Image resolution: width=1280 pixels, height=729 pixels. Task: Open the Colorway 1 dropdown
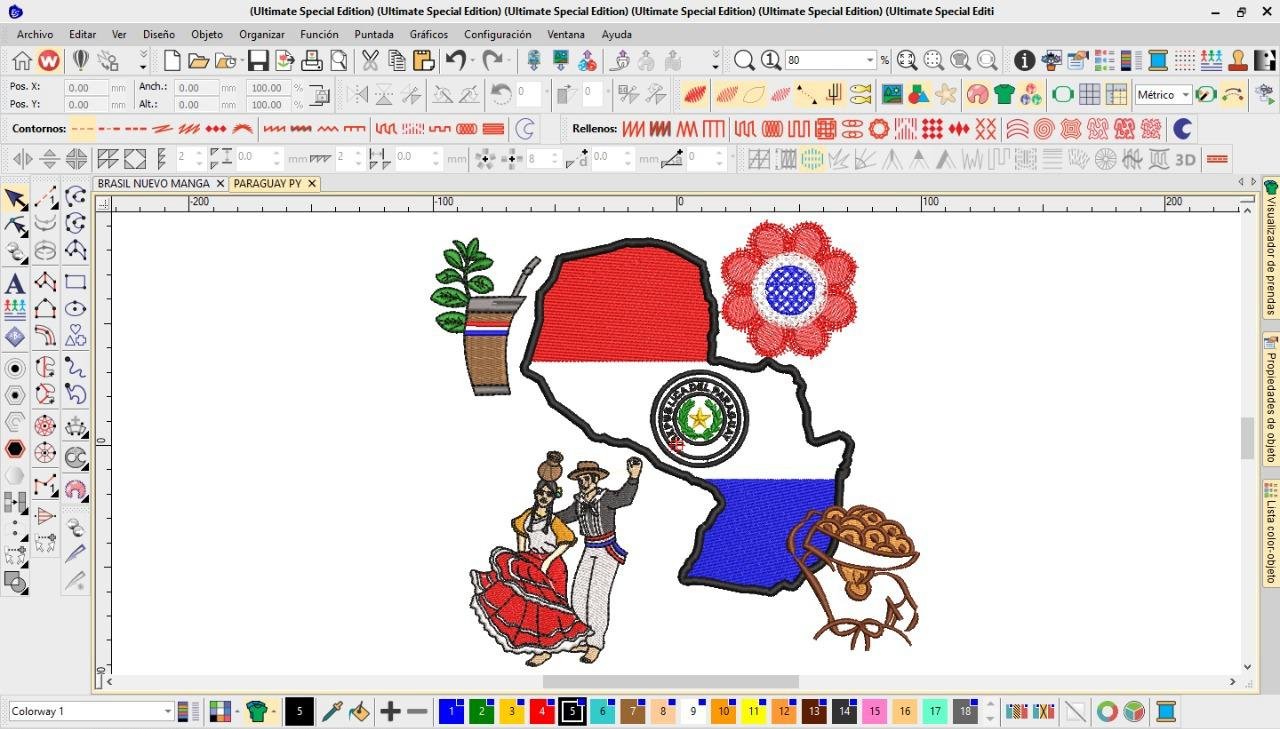coord(167,712)
